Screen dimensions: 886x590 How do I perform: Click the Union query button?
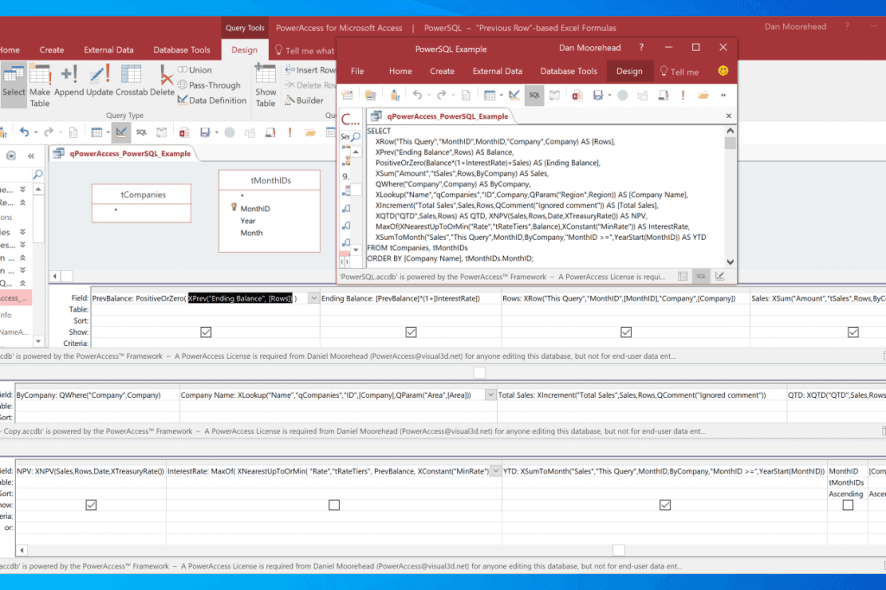(195, 70)
